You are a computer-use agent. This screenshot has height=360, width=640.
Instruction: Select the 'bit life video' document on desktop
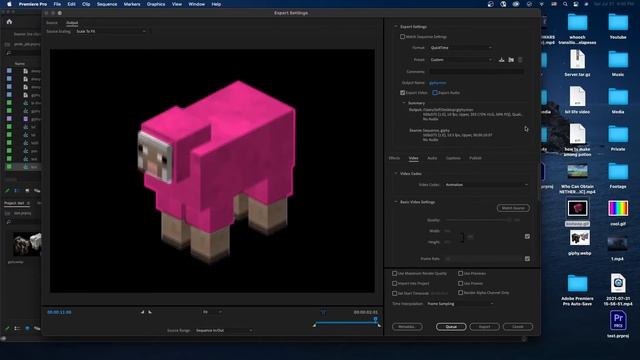577,100
